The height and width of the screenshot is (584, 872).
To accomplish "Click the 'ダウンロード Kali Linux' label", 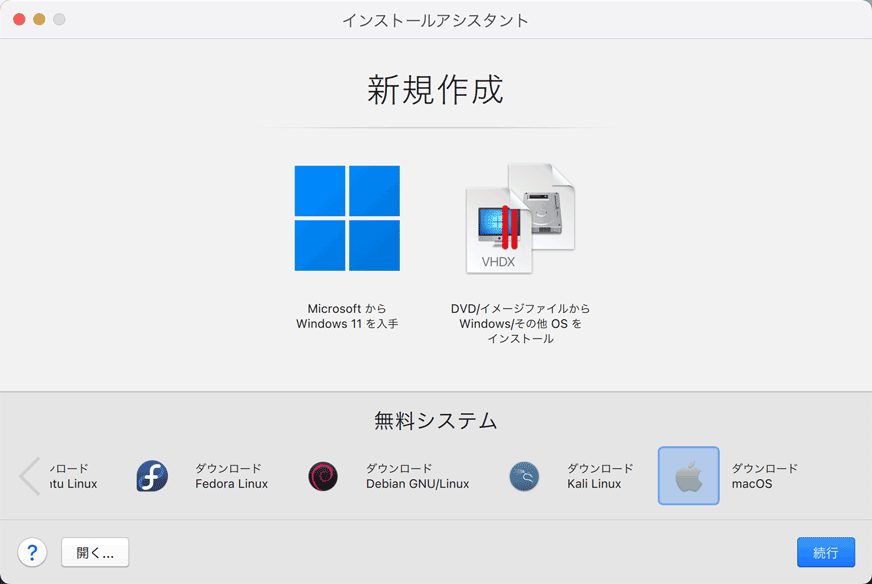I will 600,476.
